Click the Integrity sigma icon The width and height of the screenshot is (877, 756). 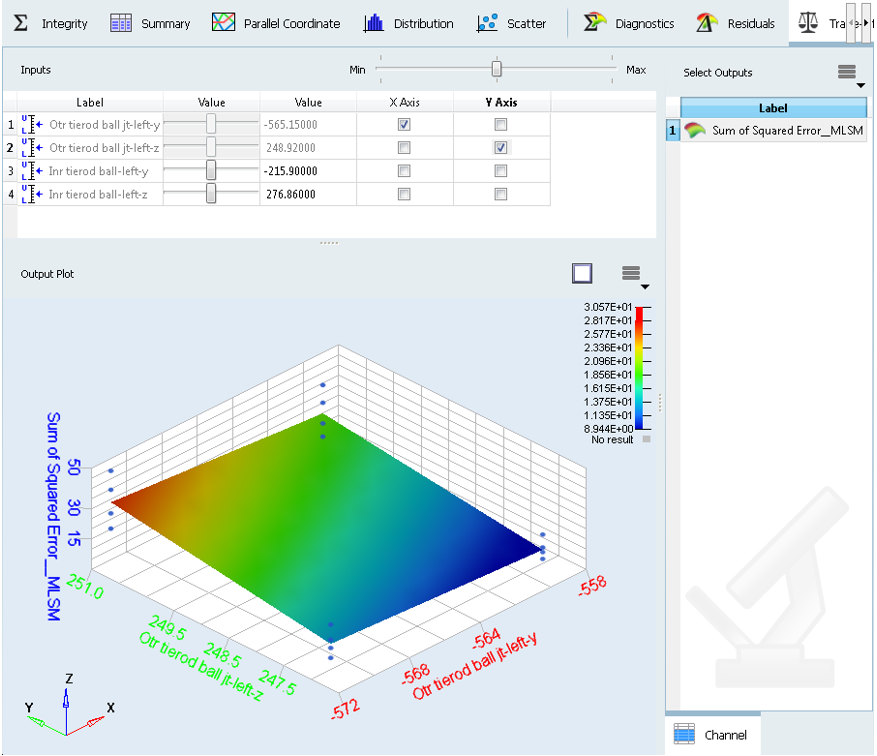click(x=21, y=23)
